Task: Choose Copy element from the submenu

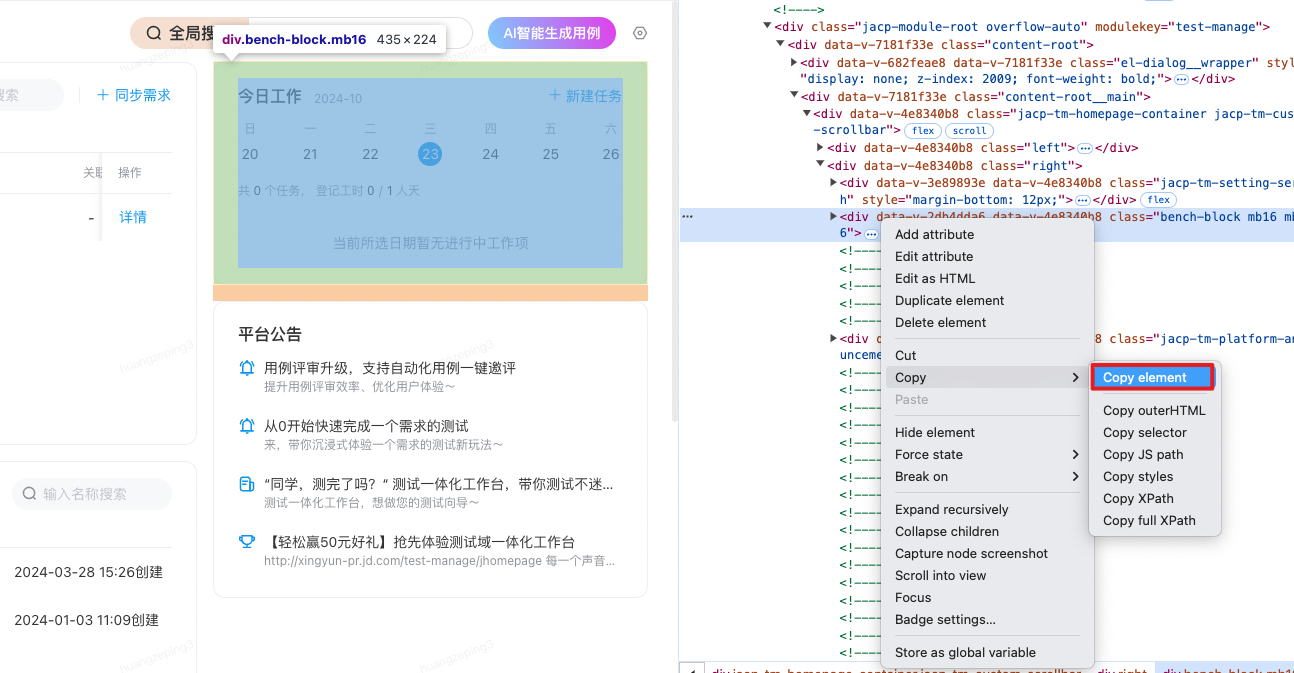Action: click(x=1151, y=378)
